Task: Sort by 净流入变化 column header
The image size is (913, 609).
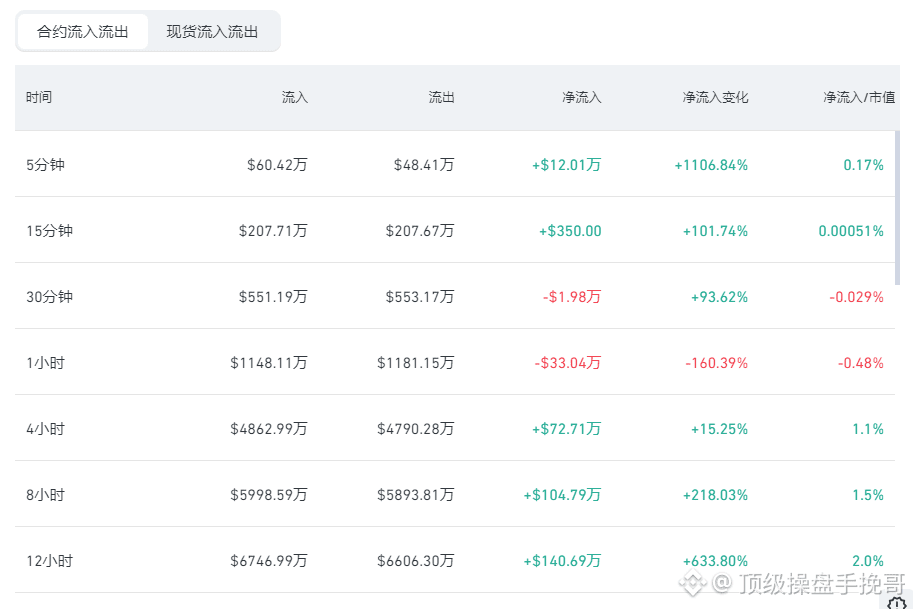Action: [716, 97]
